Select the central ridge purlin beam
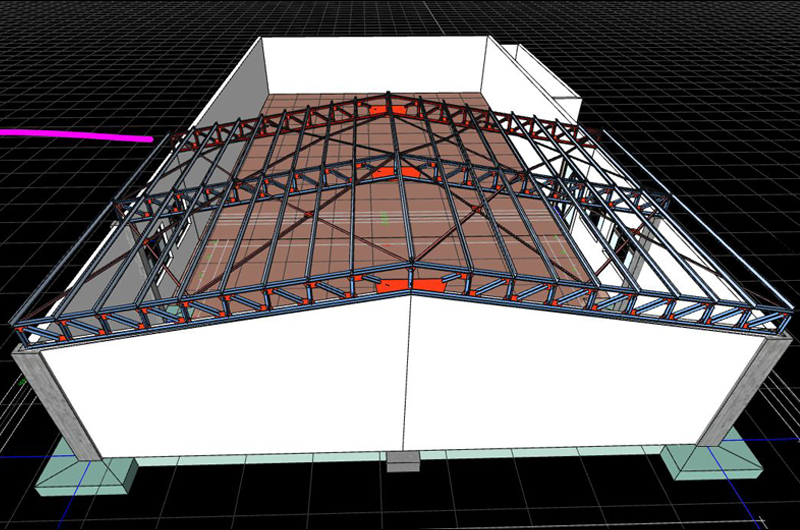The height and width of the screenshot is (530, 800). [399, 179]
